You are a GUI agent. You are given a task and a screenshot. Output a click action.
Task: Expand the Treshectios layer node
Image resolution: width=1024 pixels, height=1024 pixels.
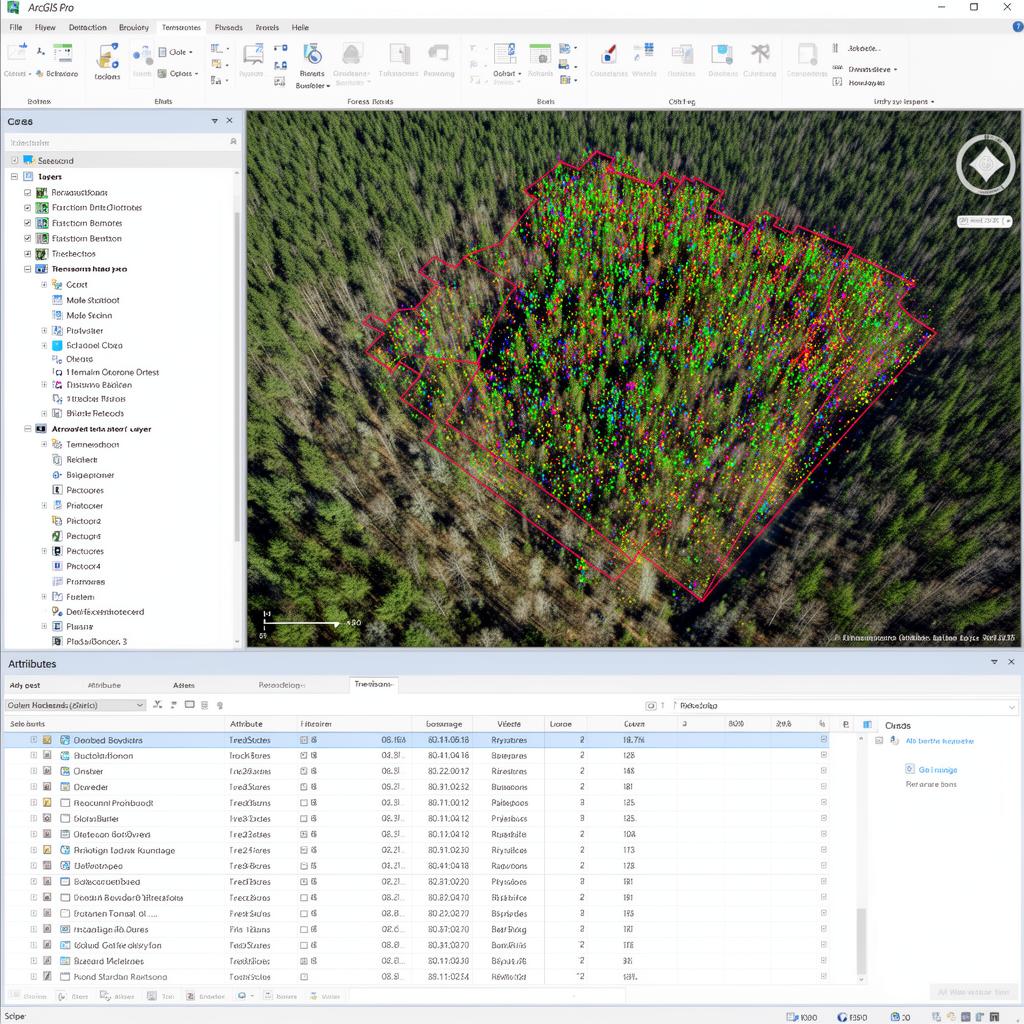[x=27, y=254]
